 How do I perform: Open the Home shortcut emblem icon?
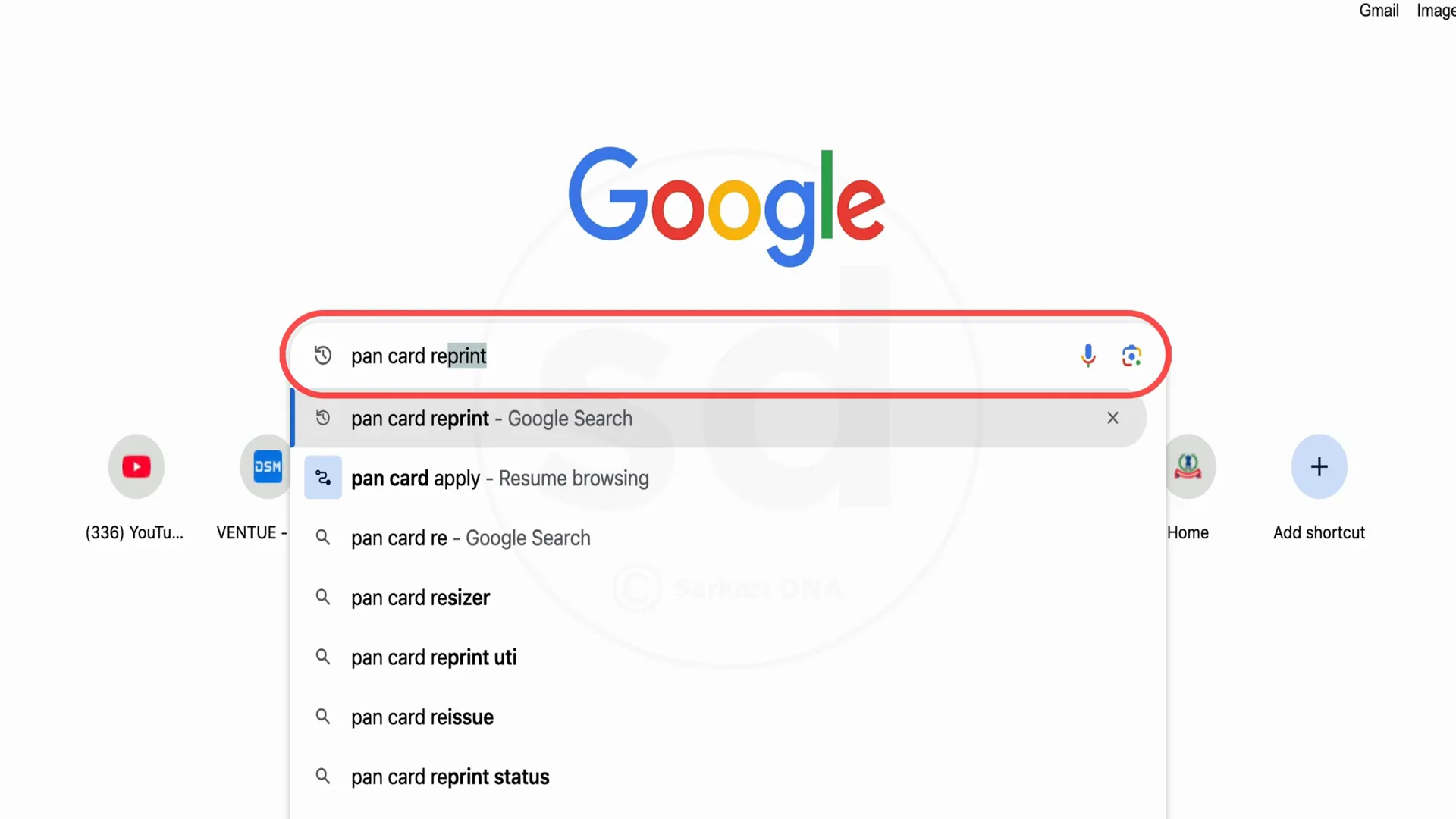pyautogui.click(x=1188, y=466)
